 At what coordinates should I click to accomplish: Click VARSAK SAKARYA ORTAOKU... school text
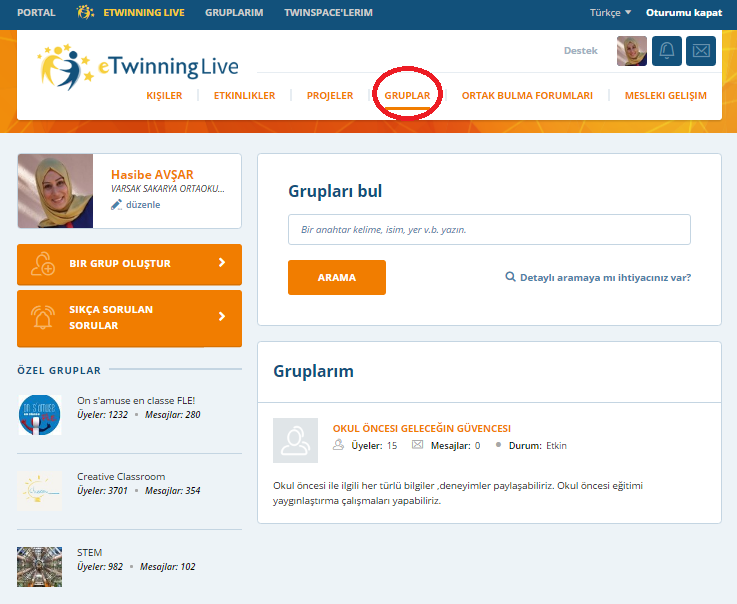[x=168, y=188]
